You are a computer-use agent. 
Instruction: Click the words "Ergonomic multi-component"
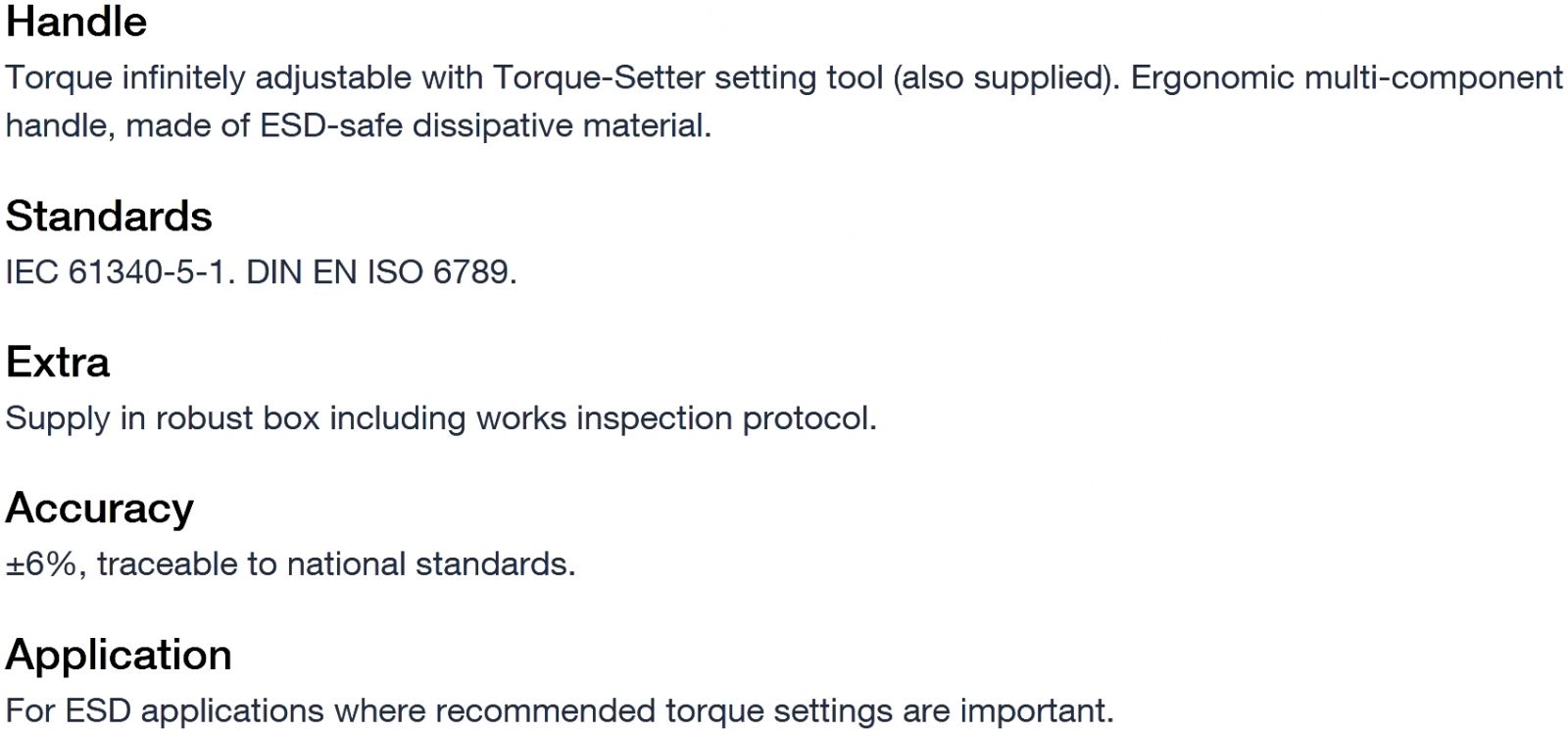click(1347, 77)
